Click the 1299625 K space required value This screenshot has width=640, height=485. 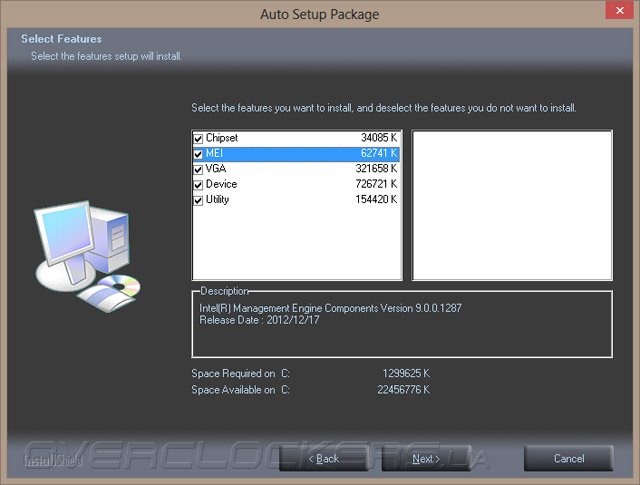coord(406,374)
